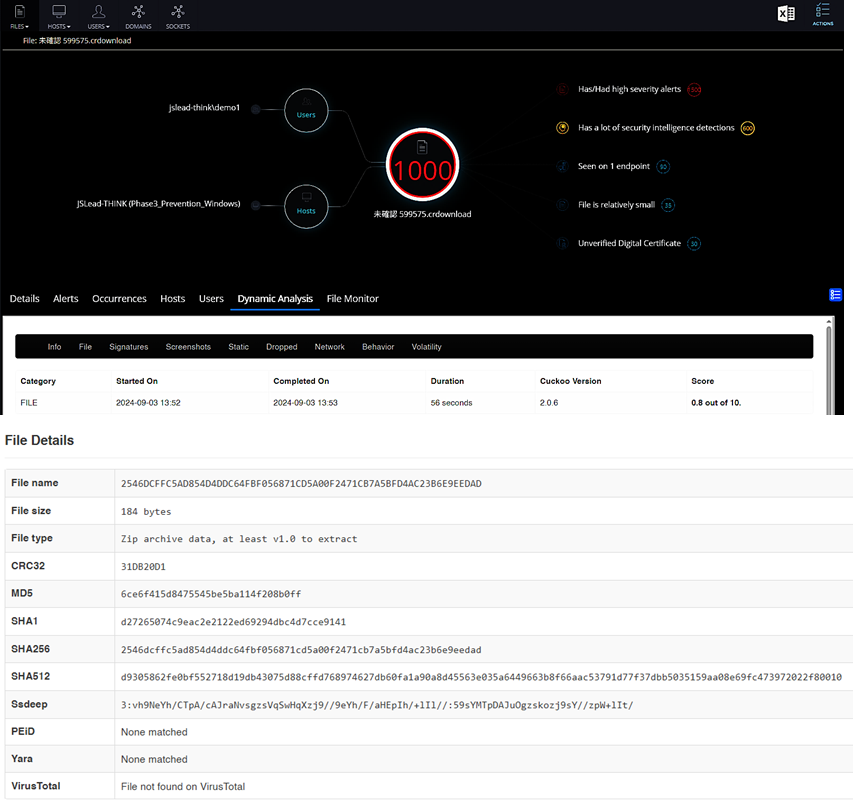Screen dimensions: 853x800
Task: Expand the Users dropdown in toolbar
Action: pyautogui.click(x=98, y=15)
